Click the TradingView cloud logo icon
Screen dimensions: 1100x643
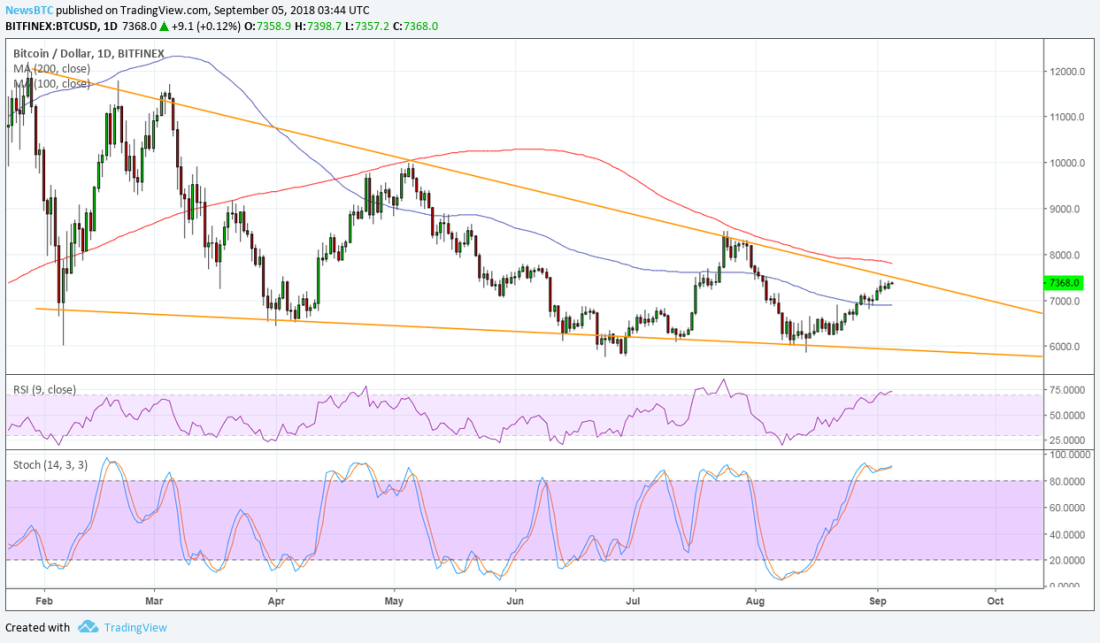[88, 626]
